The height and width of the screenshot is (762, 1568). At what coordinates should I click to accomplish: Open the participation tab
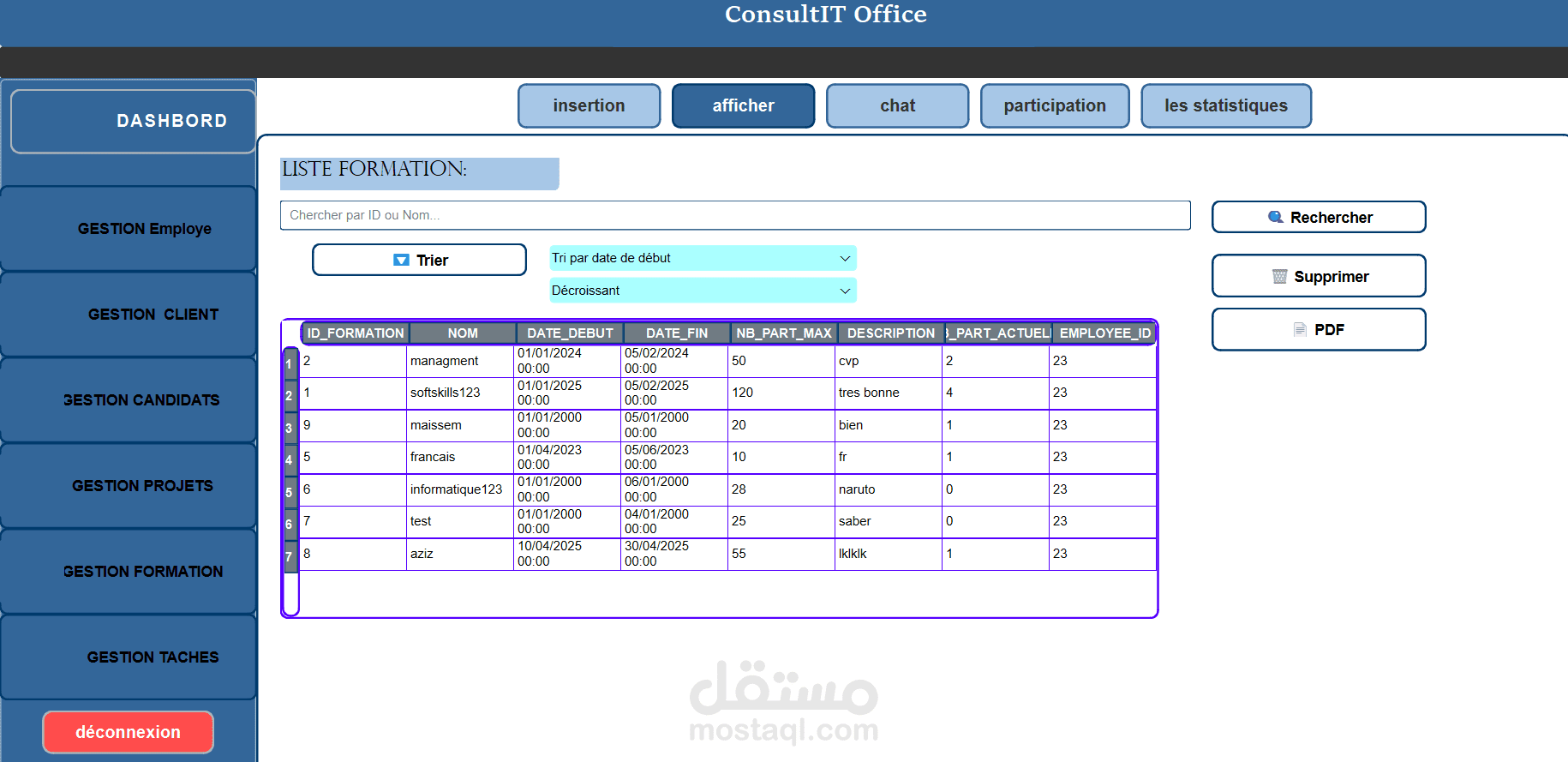tap(1055, 105)
